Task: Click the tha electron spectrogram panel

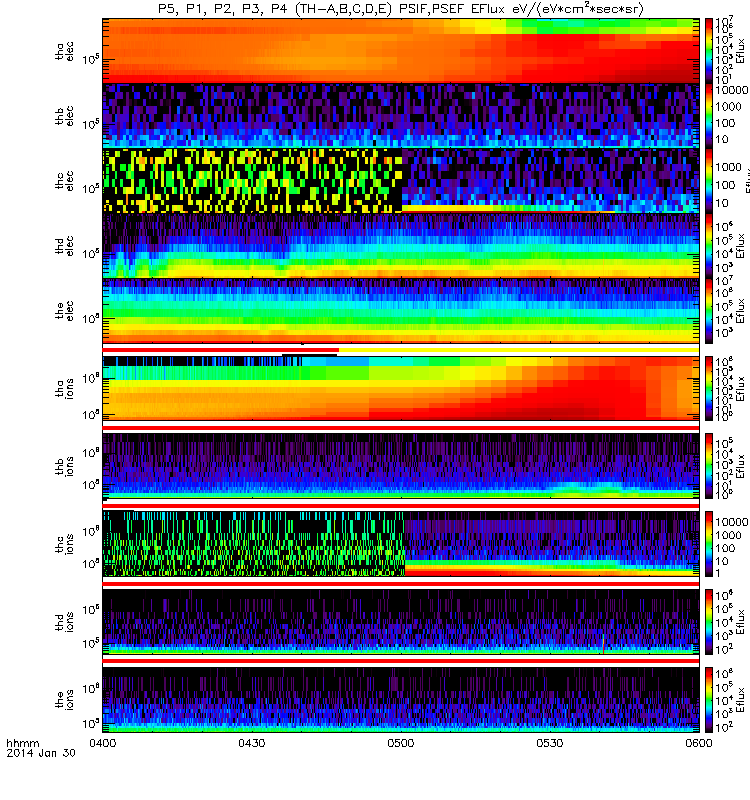Action: click(401, 51)
